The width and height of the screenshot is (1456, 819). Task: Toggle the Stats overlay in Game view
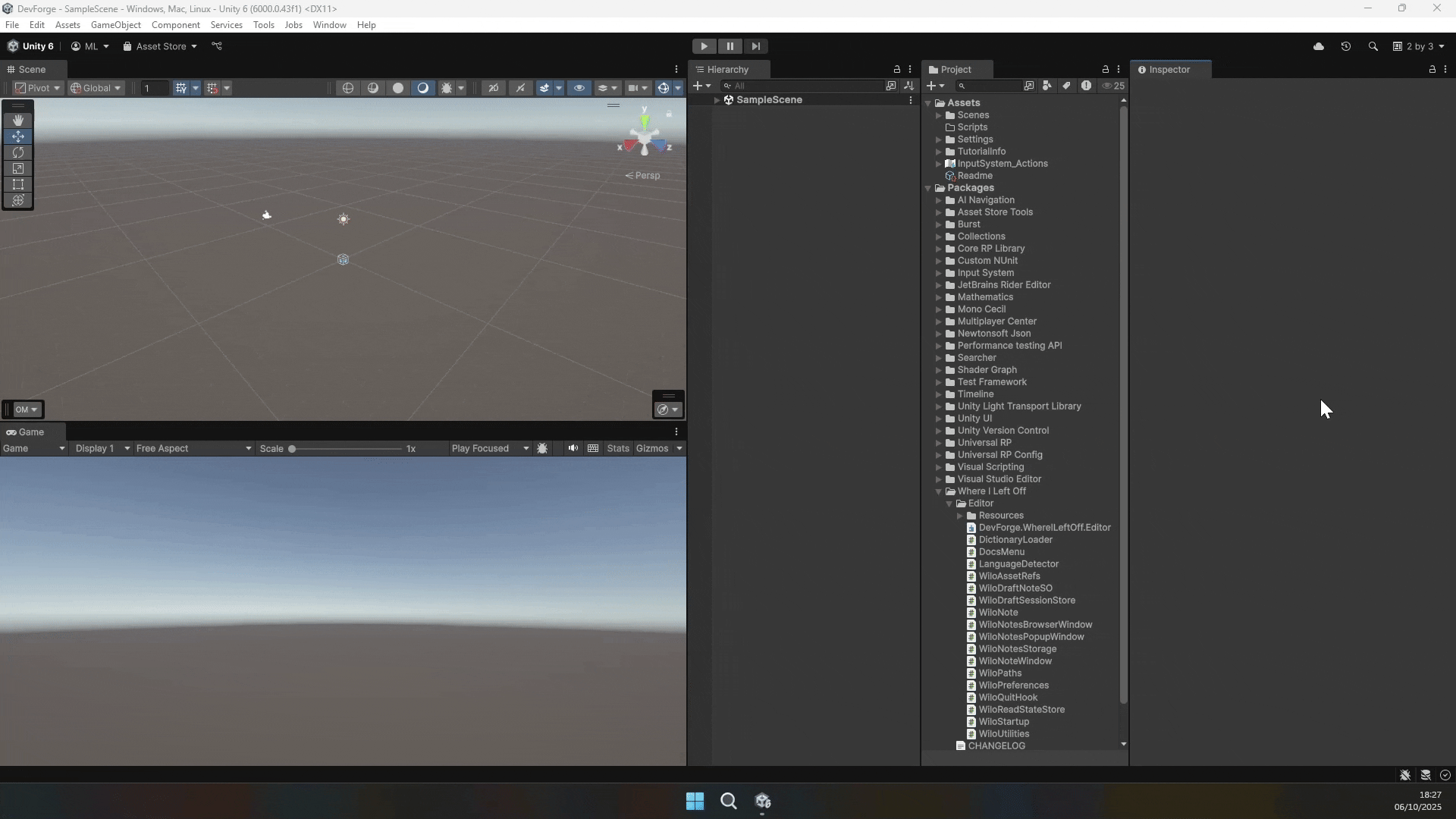click(617, 448)
